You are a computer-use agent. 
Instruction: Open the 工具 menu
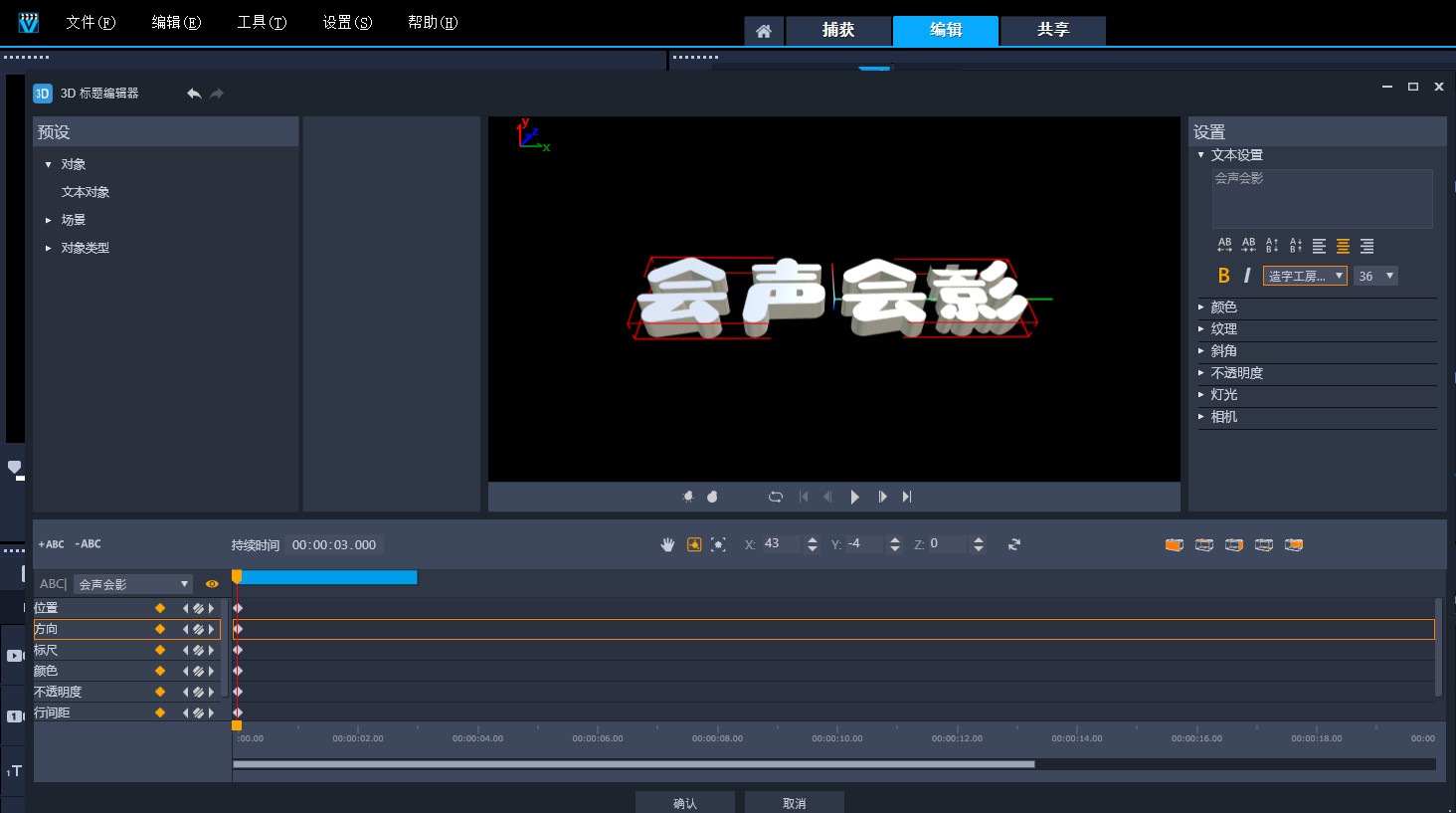click(262, 22)
